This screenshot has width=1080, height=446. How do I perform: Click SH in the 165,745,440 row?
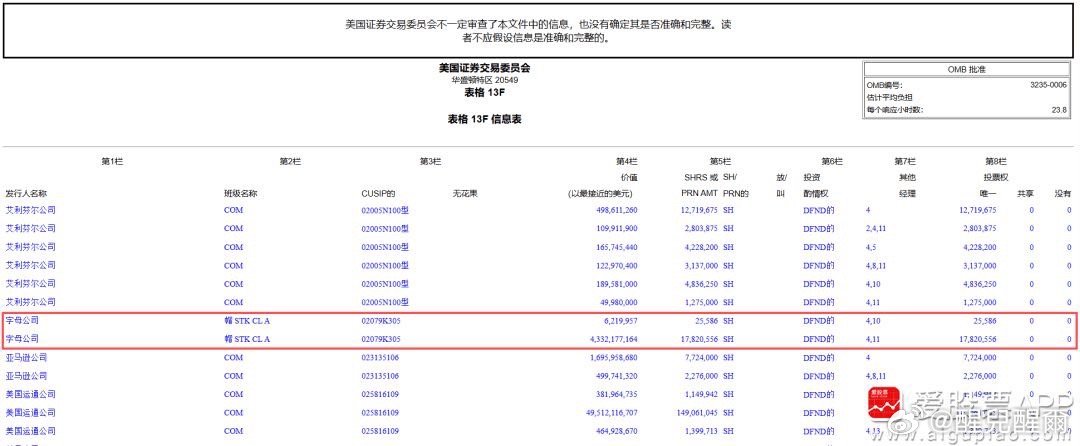tap(729, 247)
